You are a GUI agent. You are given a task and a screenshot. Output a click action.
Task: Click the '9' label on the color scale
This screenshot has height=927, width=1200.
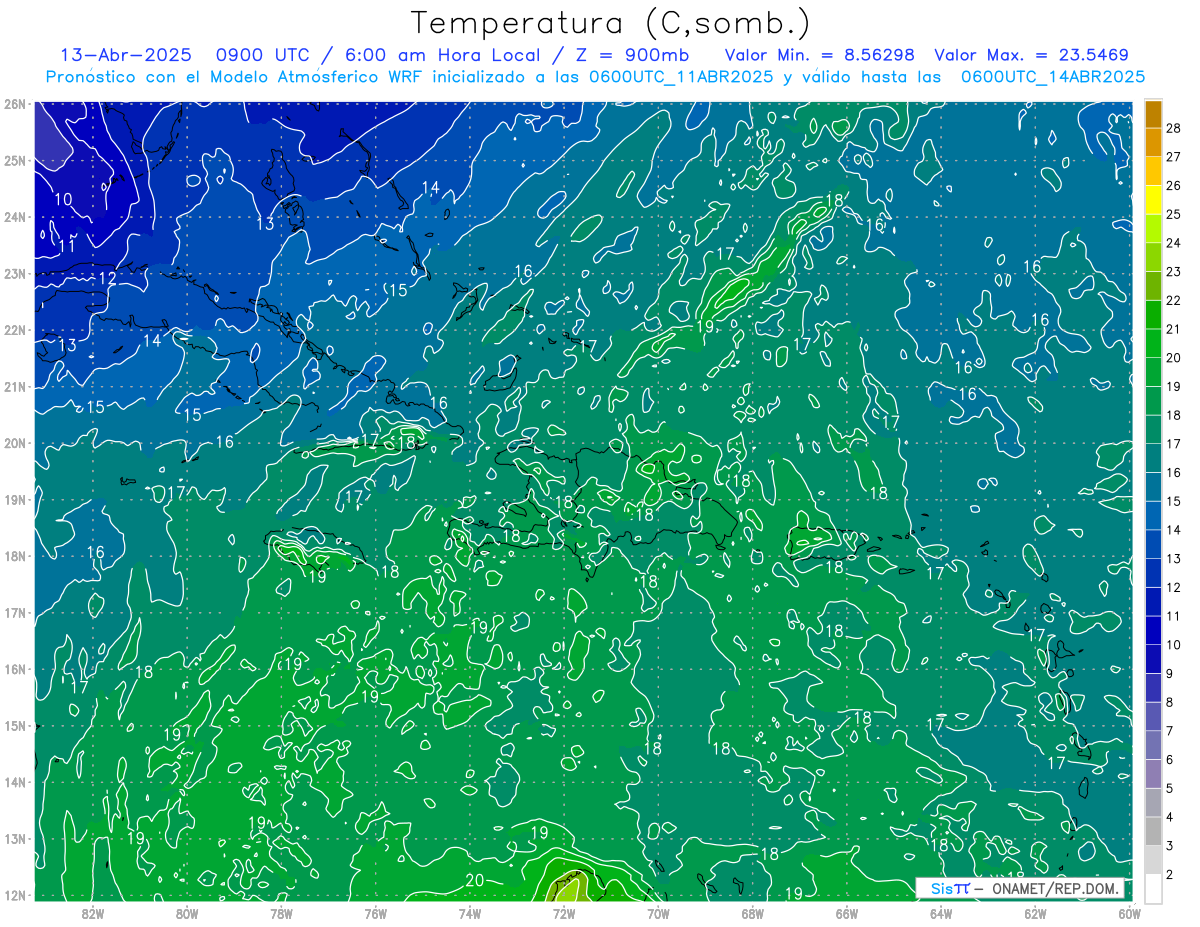(1169, 673)
